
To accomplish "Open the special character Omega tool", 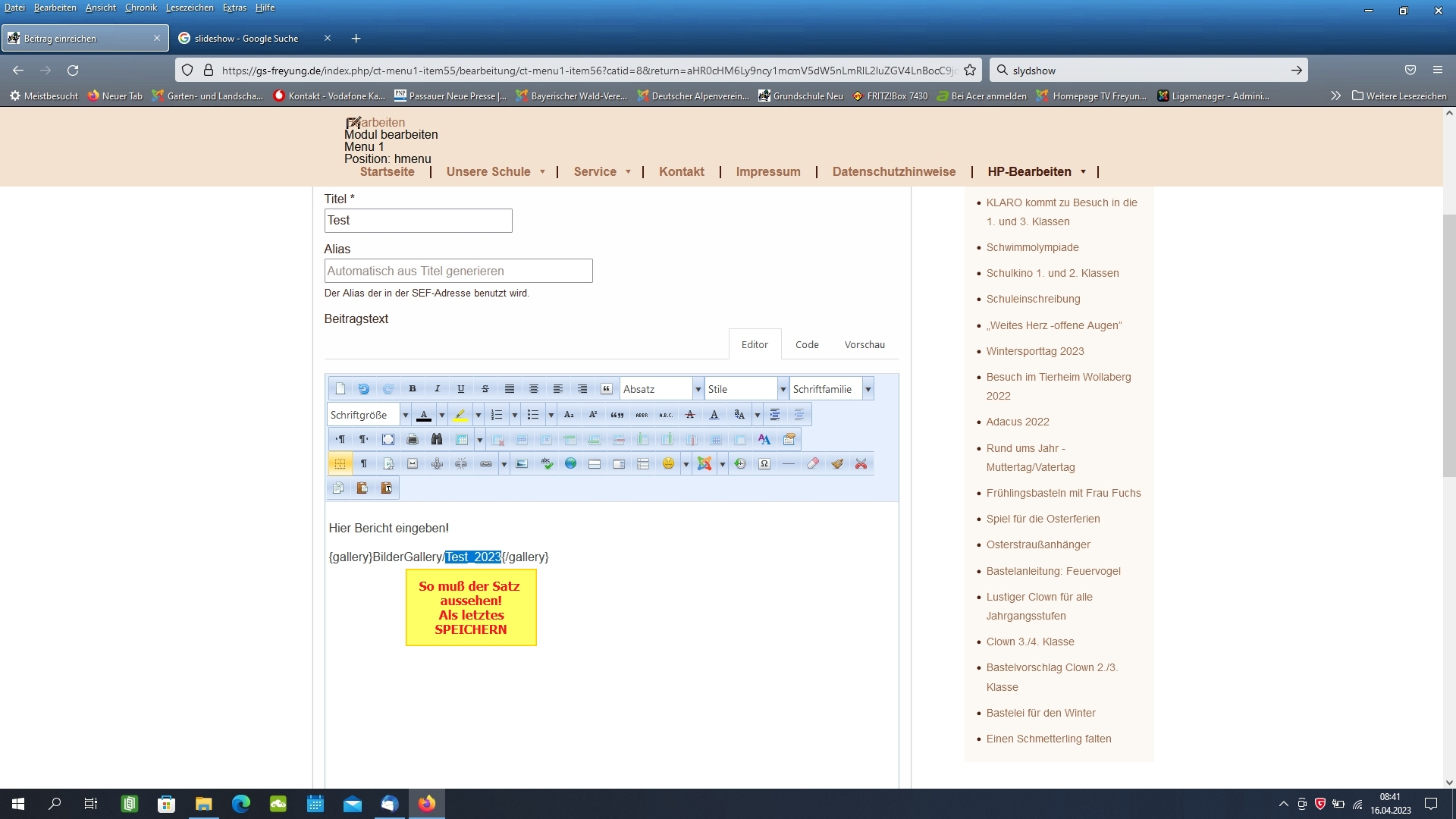I will 764,463.
